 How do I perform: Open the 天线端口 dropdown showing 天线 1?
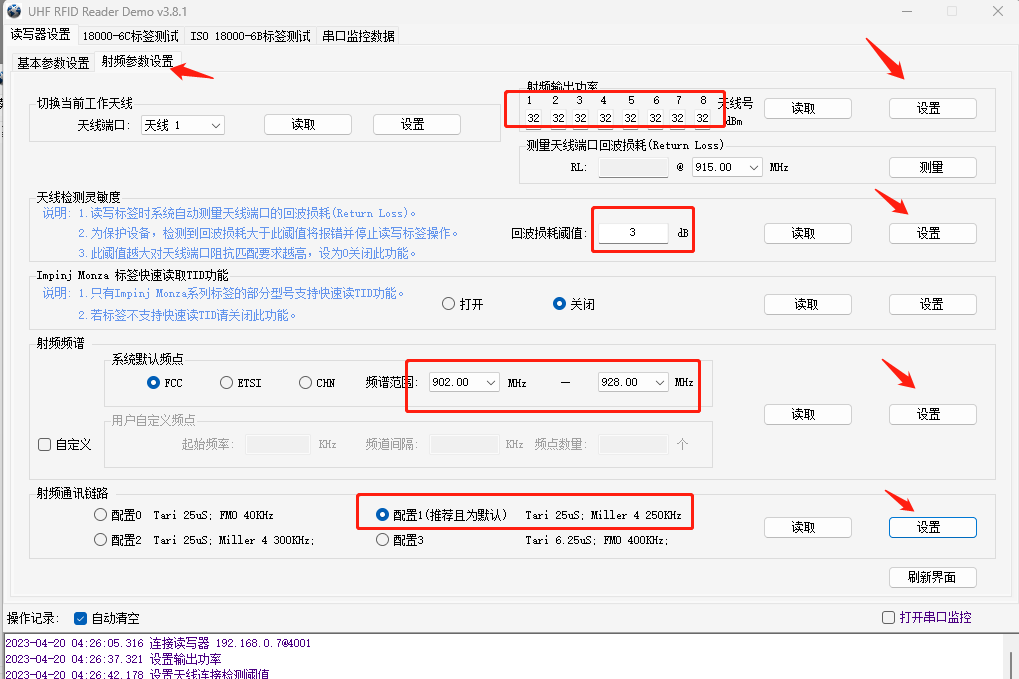pos(183,125)
